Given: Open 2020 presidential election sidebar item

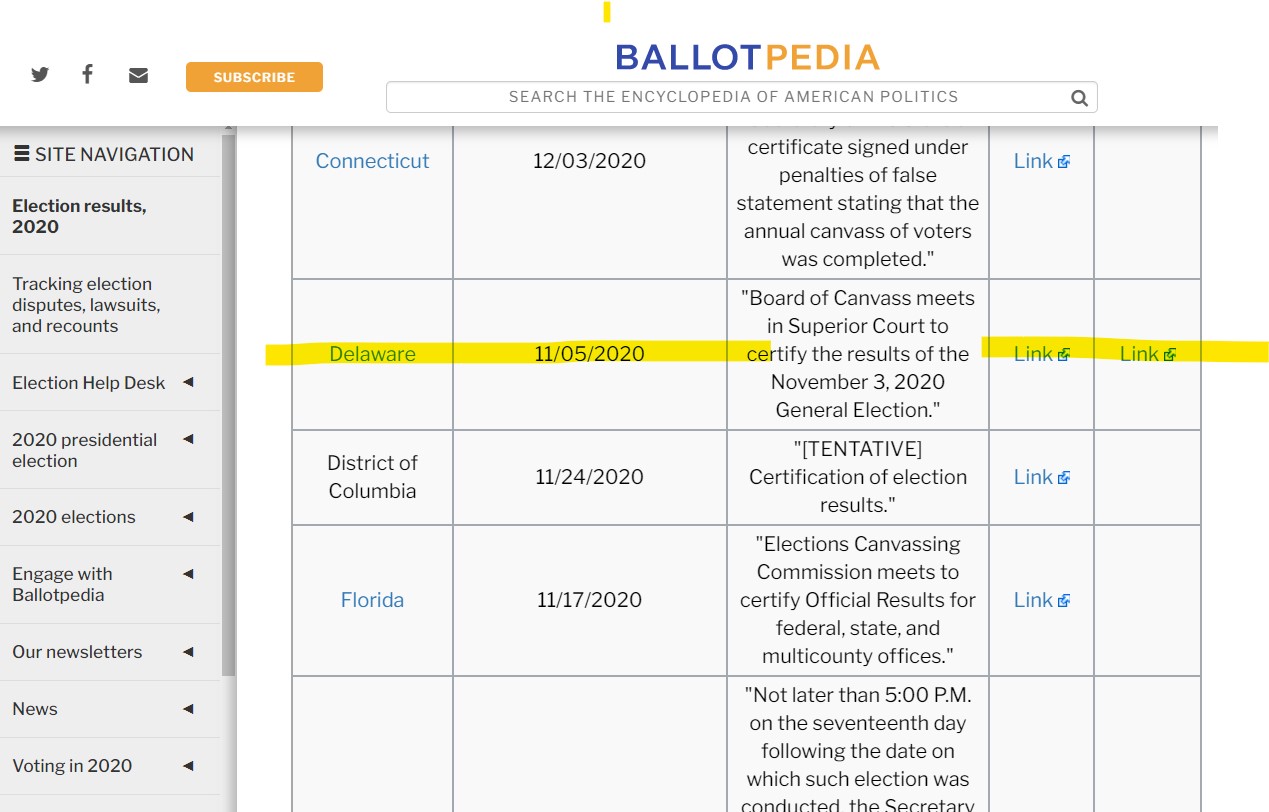Looking at the screenshot, I should (84, 450).
